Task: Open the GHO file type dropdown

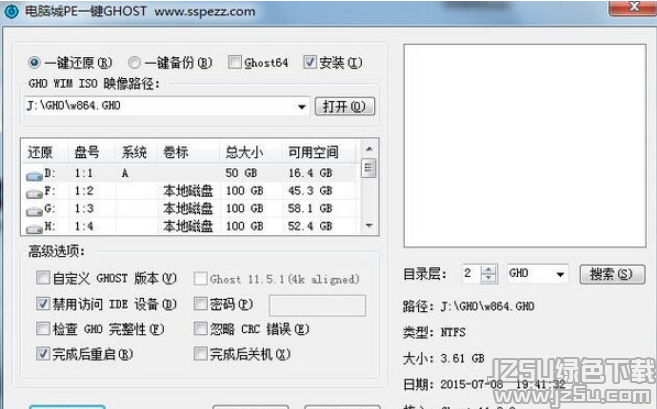Action: tap(560, 274)
